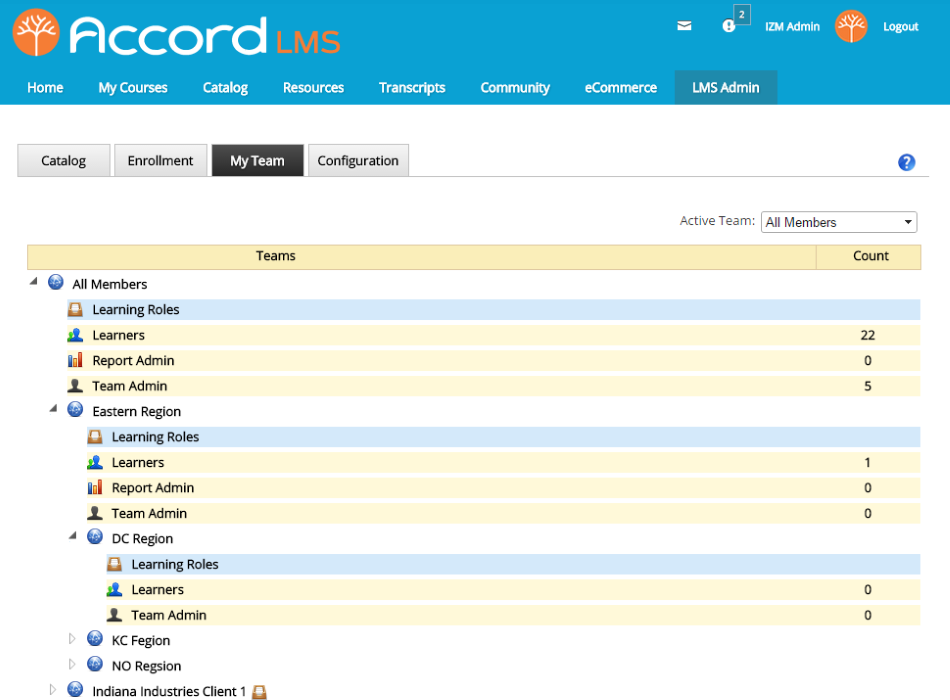The image size is (950, 700).
Task: Click the globe icon beside KC Fegion
Action: click(95, 639)
